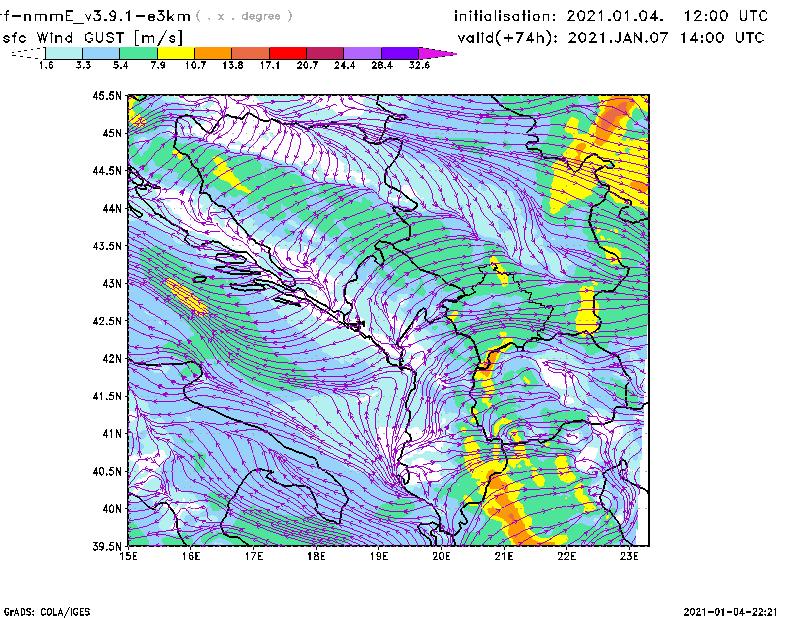Click the 'sfc Wind GUST [m/s]' title
This screenshot has width=800, height=618.
coord(92,38)
